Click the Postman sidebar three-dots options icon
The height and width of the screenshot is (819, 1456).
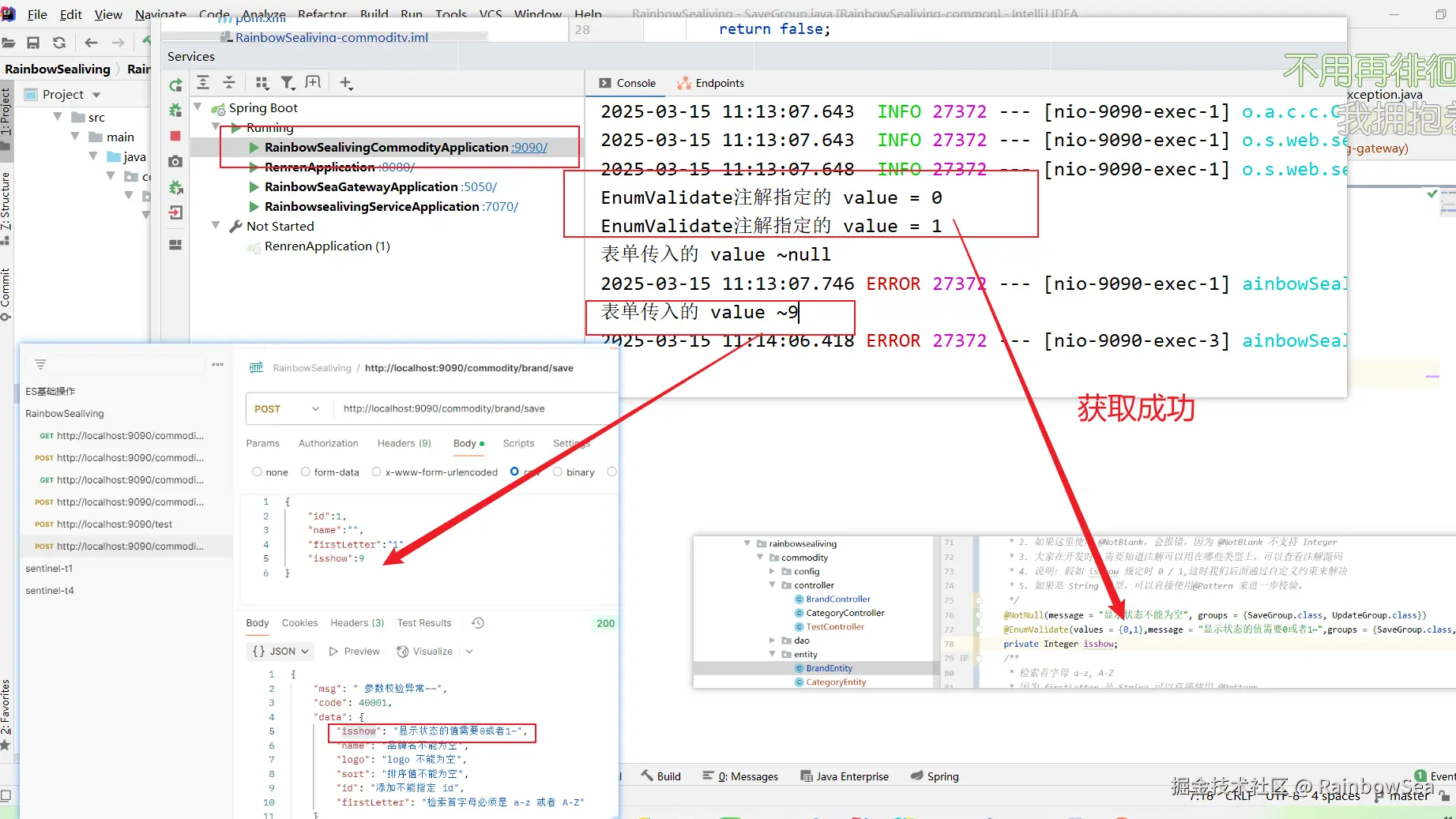218,364
